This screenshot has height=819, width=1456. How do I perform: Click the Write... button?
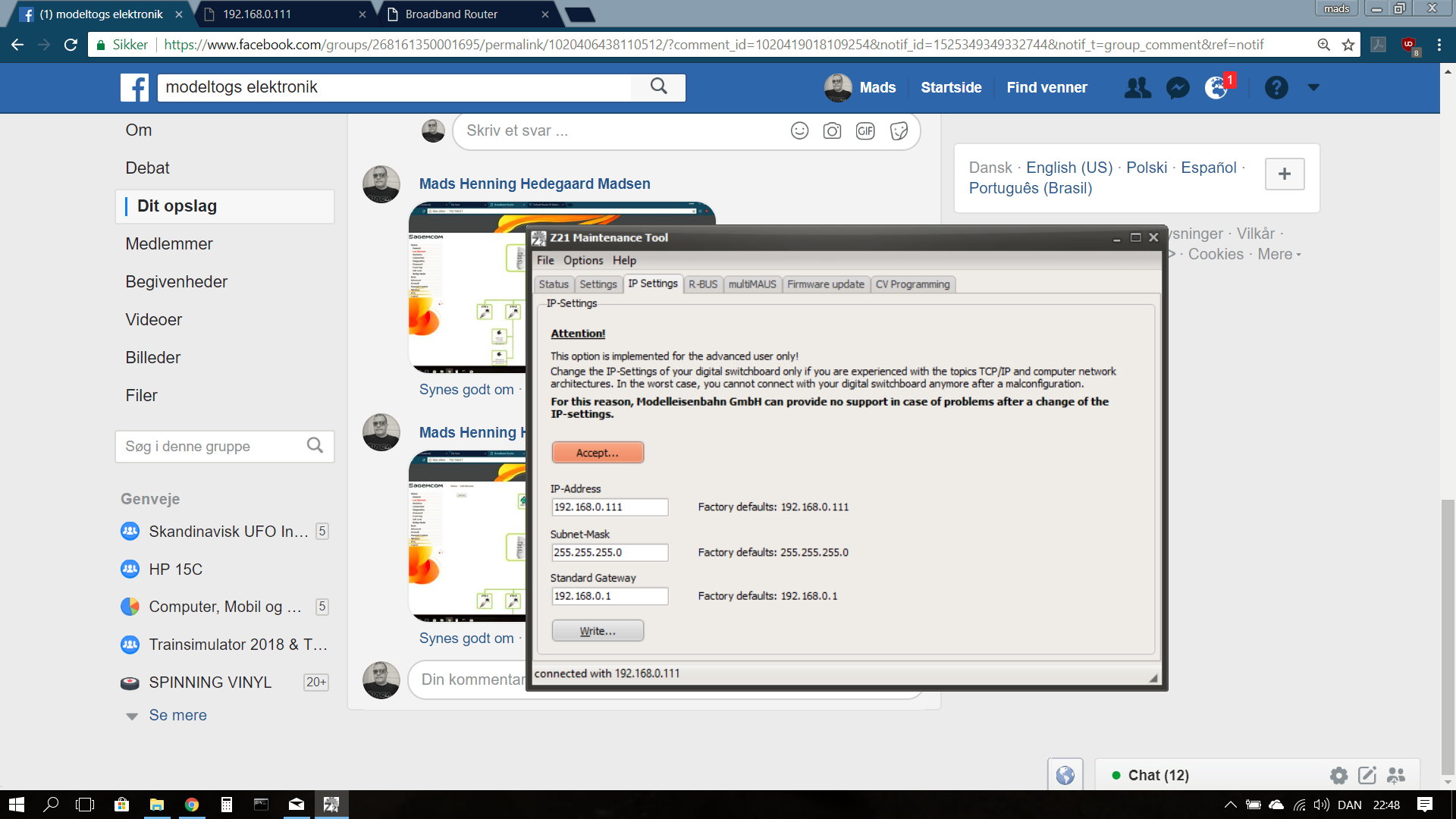598,631
